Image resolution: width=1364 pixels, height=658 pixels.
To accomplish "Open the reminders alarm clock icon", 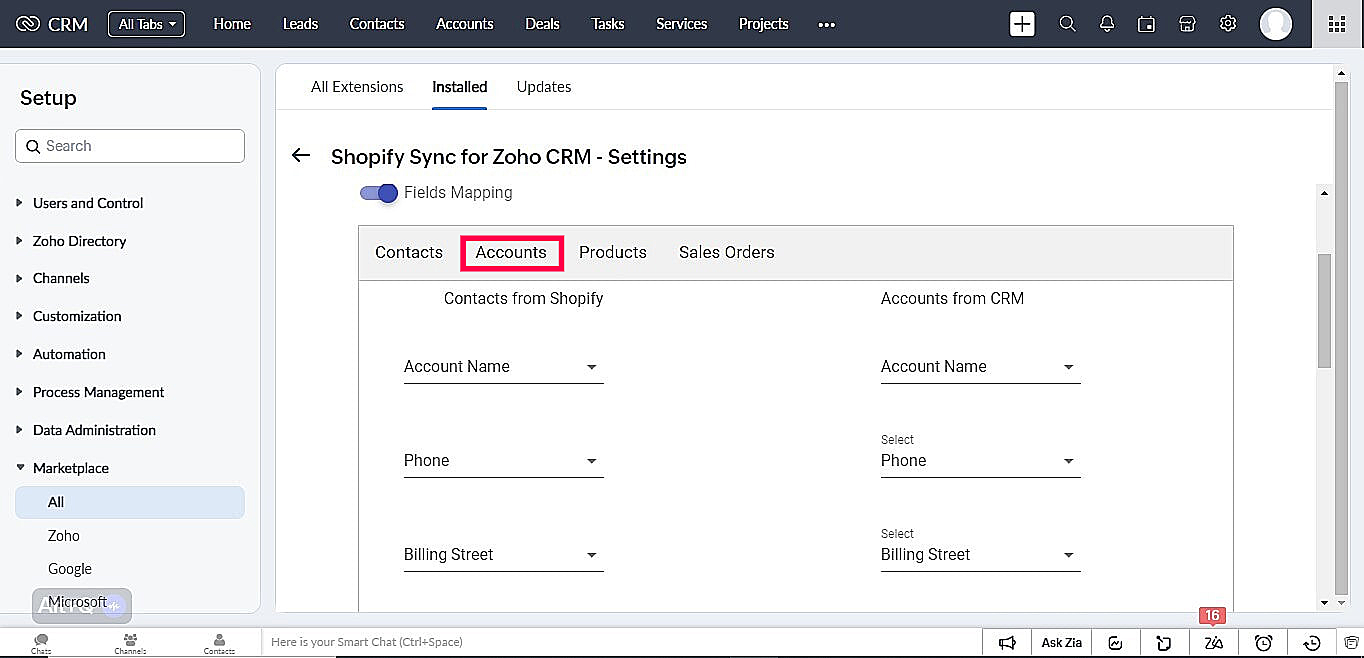I will 1264,643.
